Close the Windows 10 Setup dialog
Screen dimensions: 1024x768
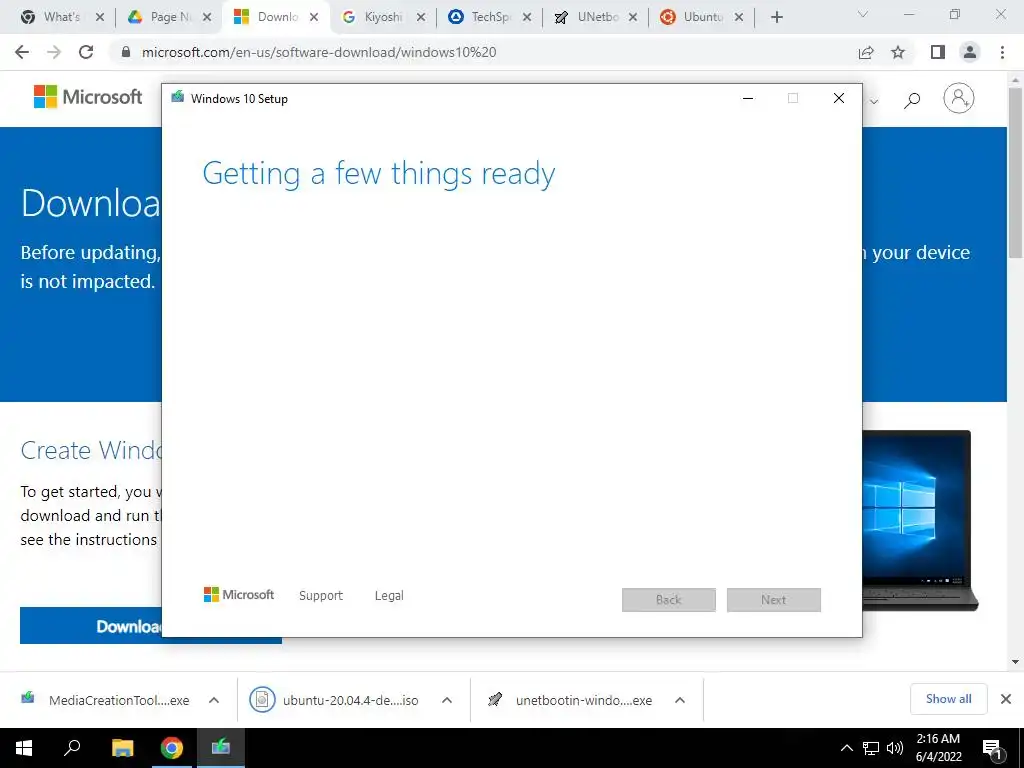coord(839,99)
